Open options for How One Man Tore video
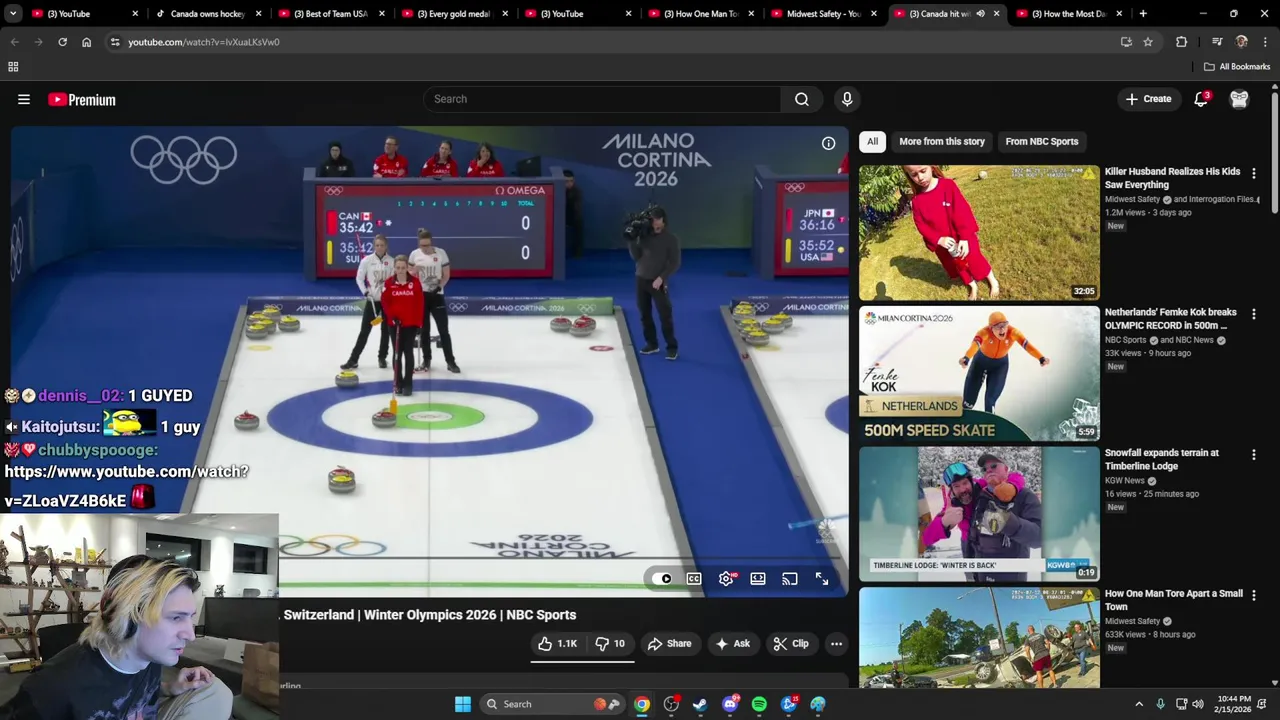Screen dimensions: 1280x720 tap(1254, 596)
